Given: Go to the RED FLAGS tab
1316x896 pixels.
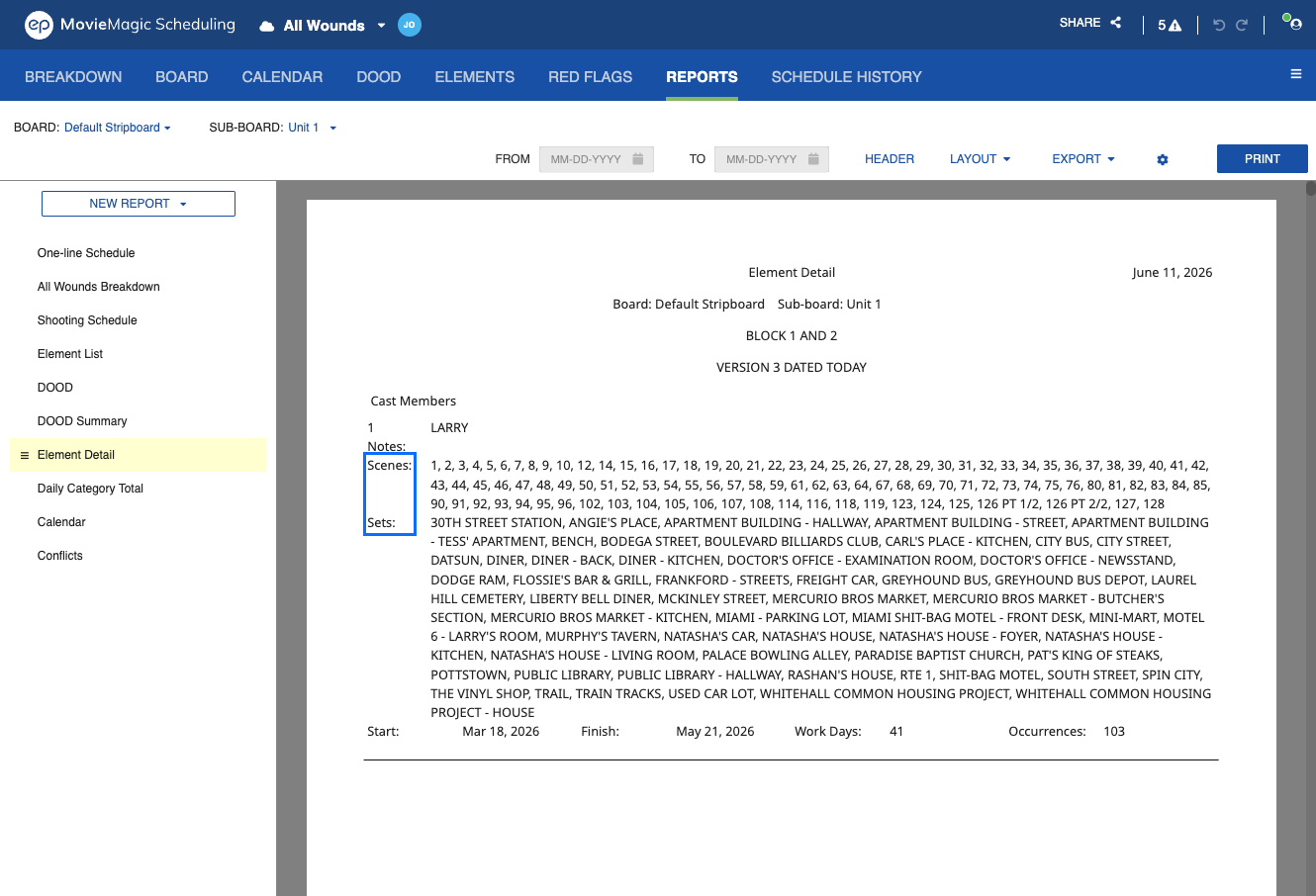Looking at the screenshot, I should click(x=591, y=77).
